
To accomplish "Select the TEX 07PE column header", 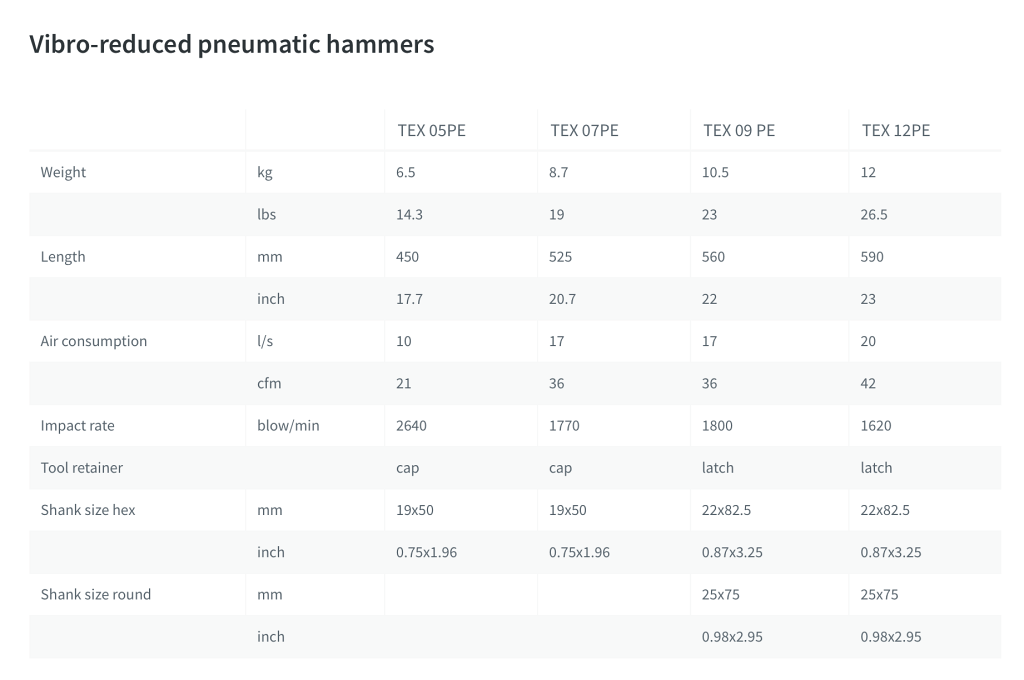I will (x=584, y=130).
